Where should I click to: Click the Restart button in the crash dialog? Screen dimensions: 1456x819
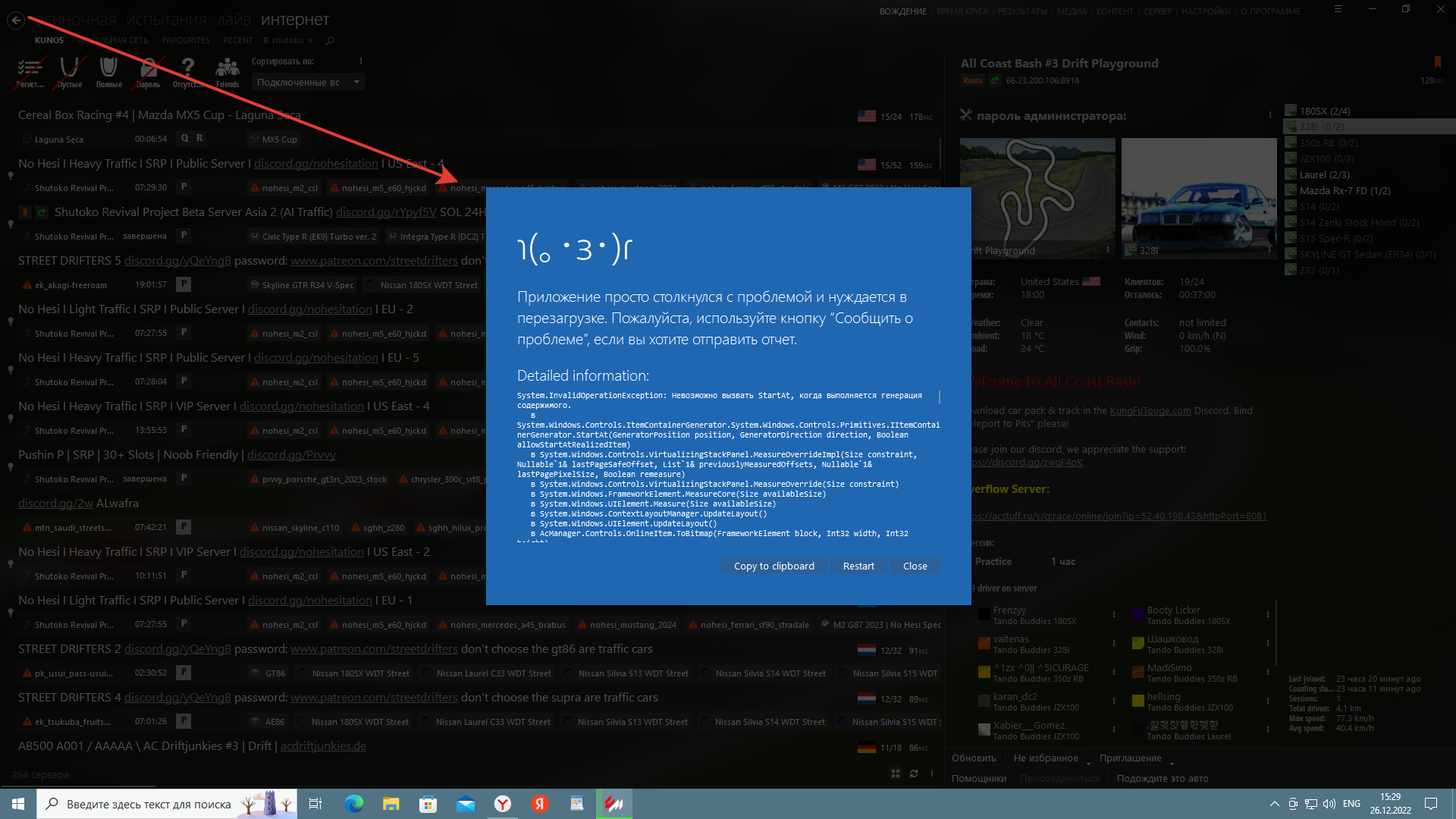tap(858, 566)
